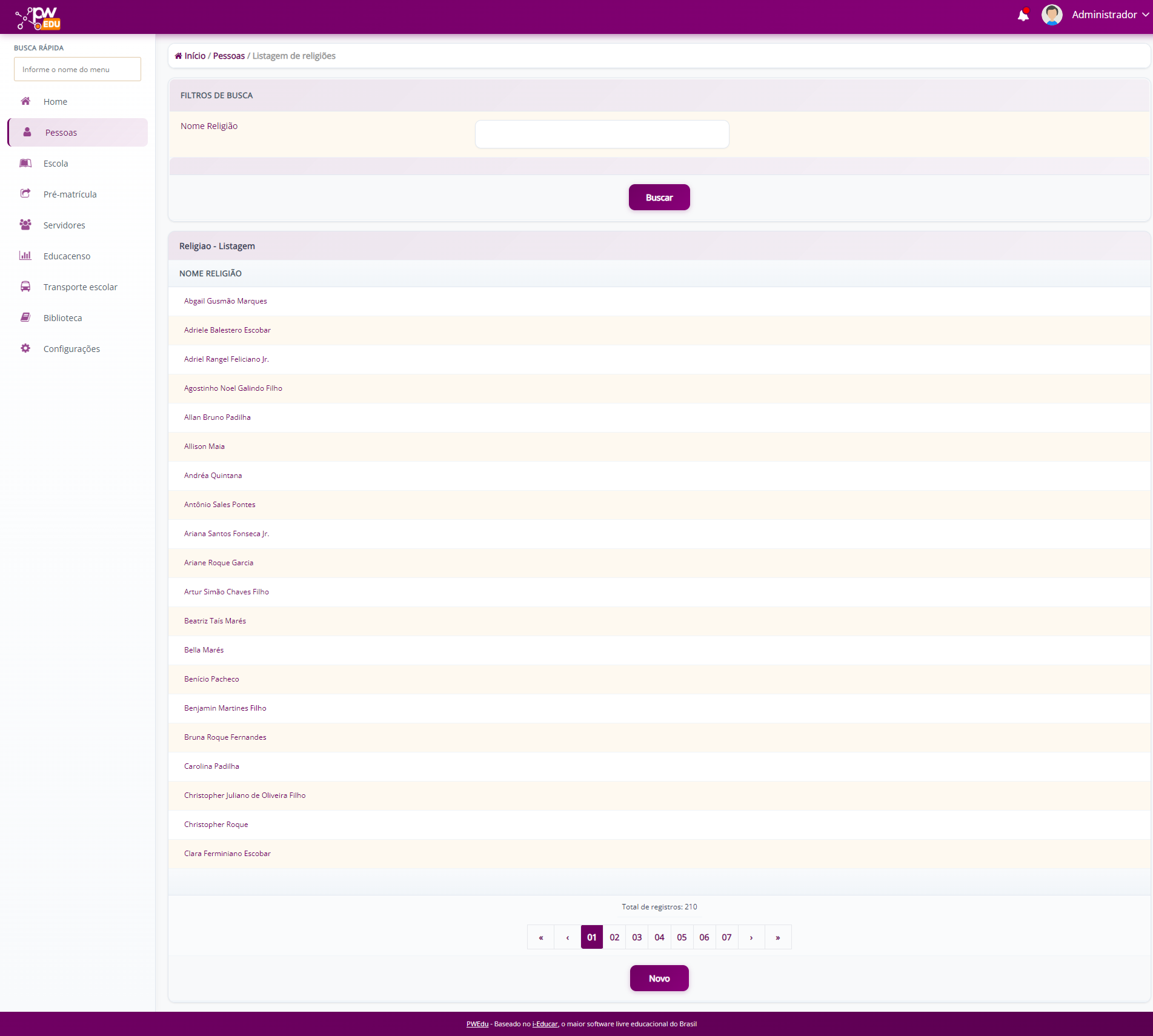Focus the Nome Religião input field
The image size is (1153, 1036).
coord(602,134)
